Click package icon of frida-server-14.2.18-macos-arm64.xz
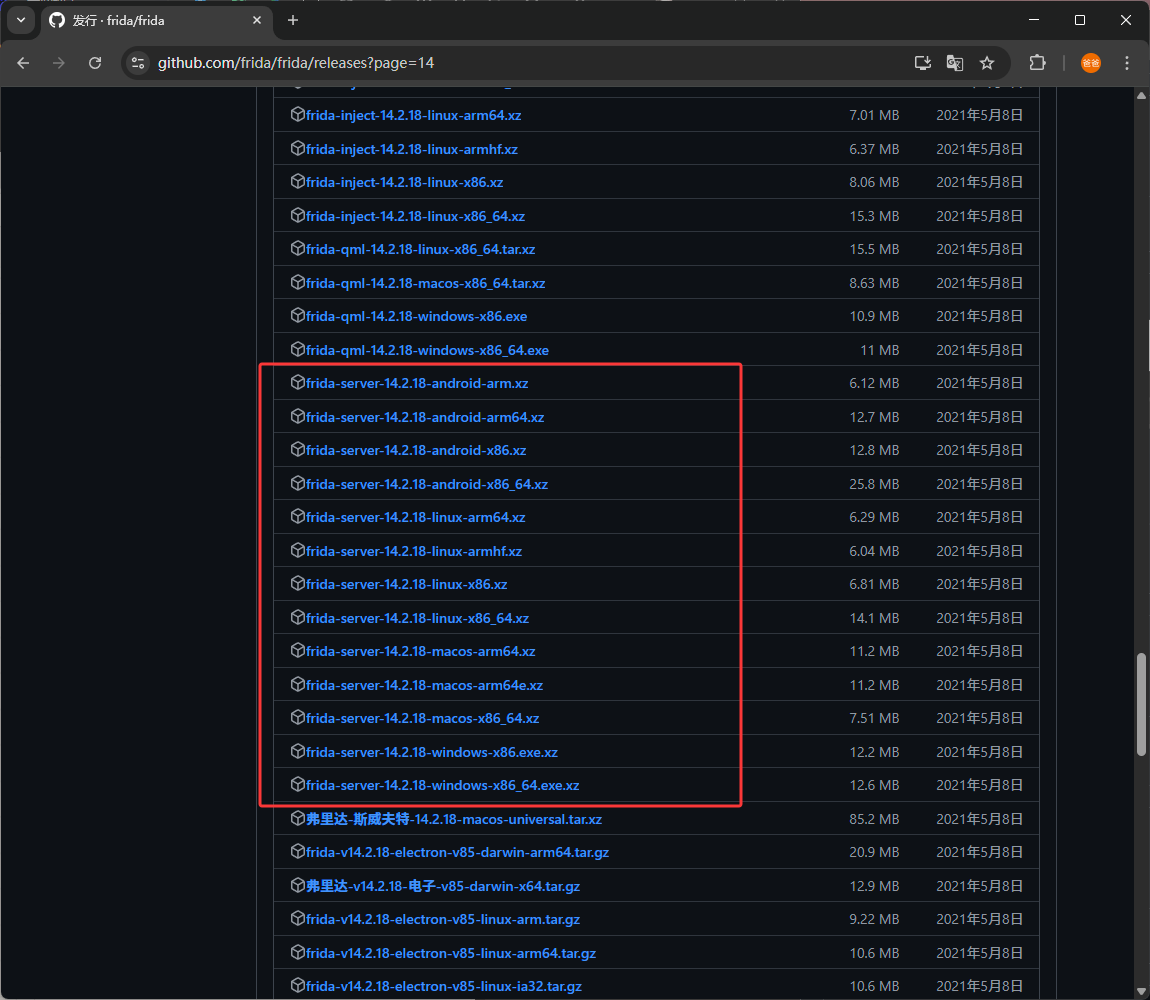 297,650
